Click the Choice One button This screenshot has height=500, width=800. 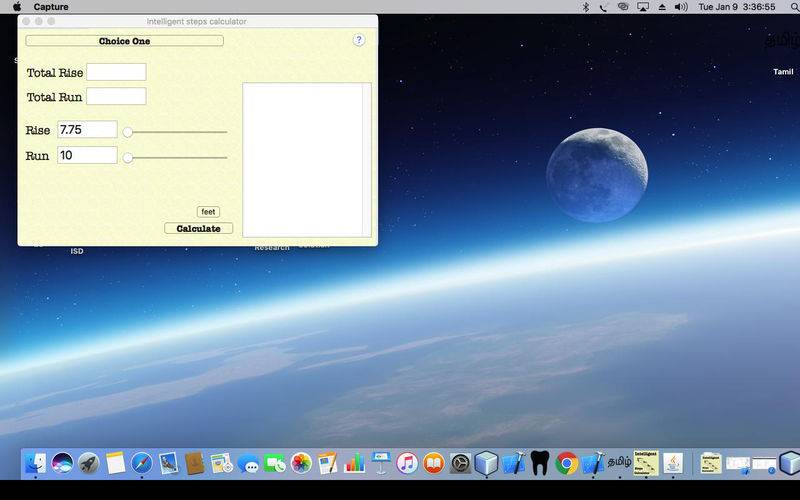point(124,41)
